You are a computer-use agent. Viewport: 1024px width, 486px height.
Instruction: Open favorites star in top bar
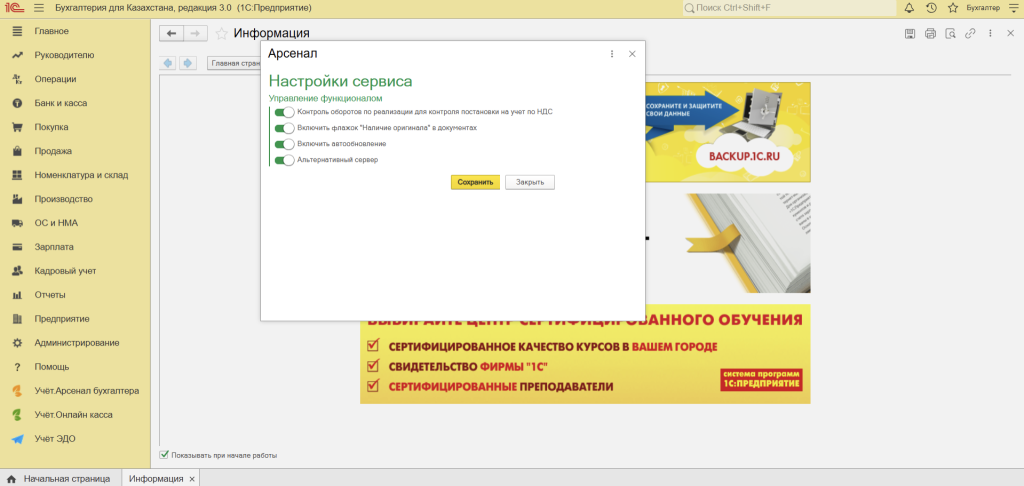tap(953, 8)
